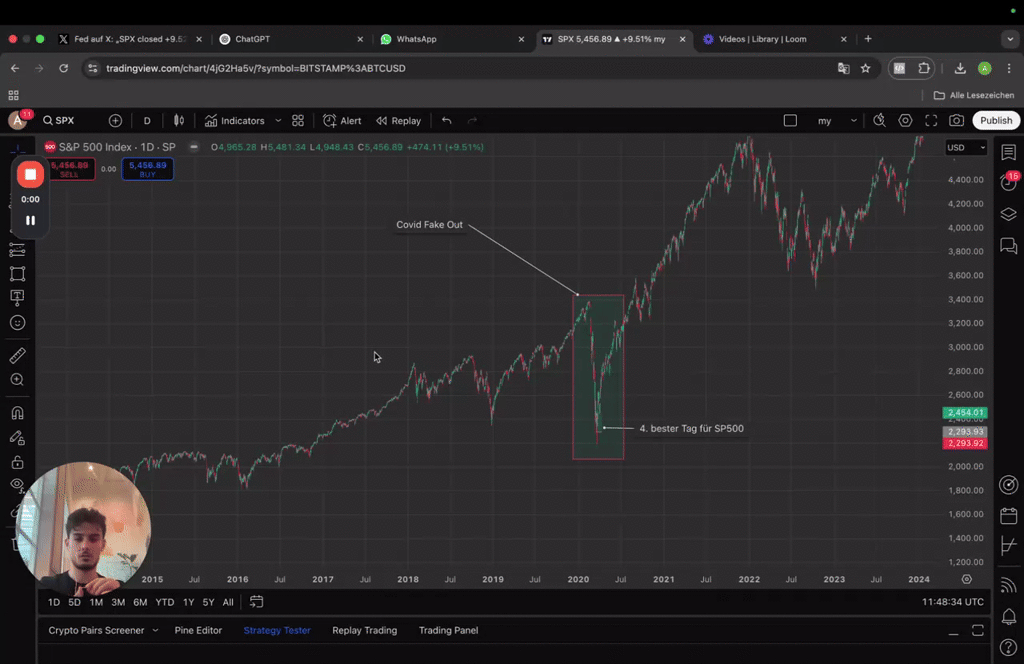Open emoji icons tool

[x=17, y=323]
